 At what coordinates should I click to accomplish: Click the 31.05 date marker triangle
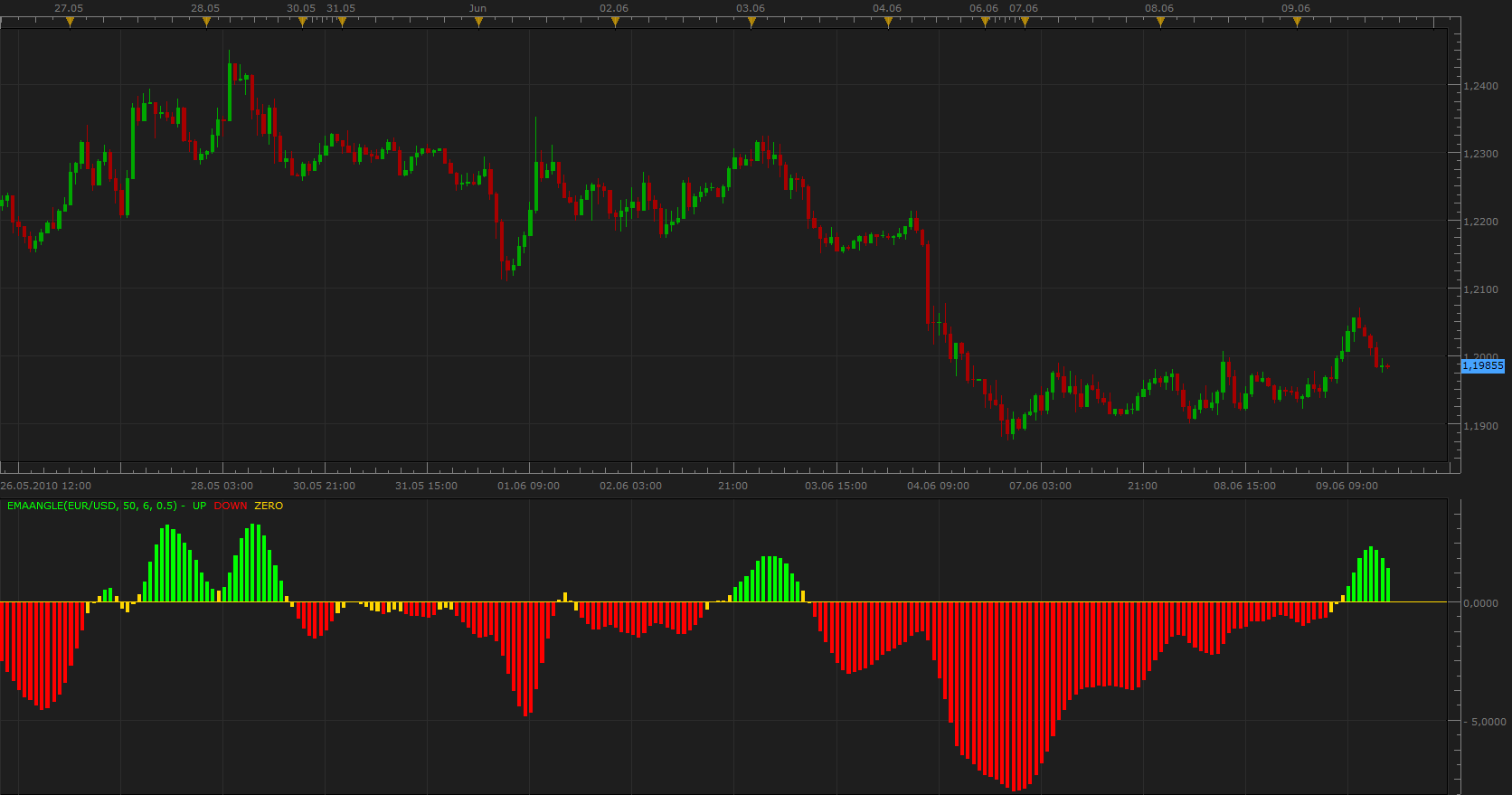[342, 22]
